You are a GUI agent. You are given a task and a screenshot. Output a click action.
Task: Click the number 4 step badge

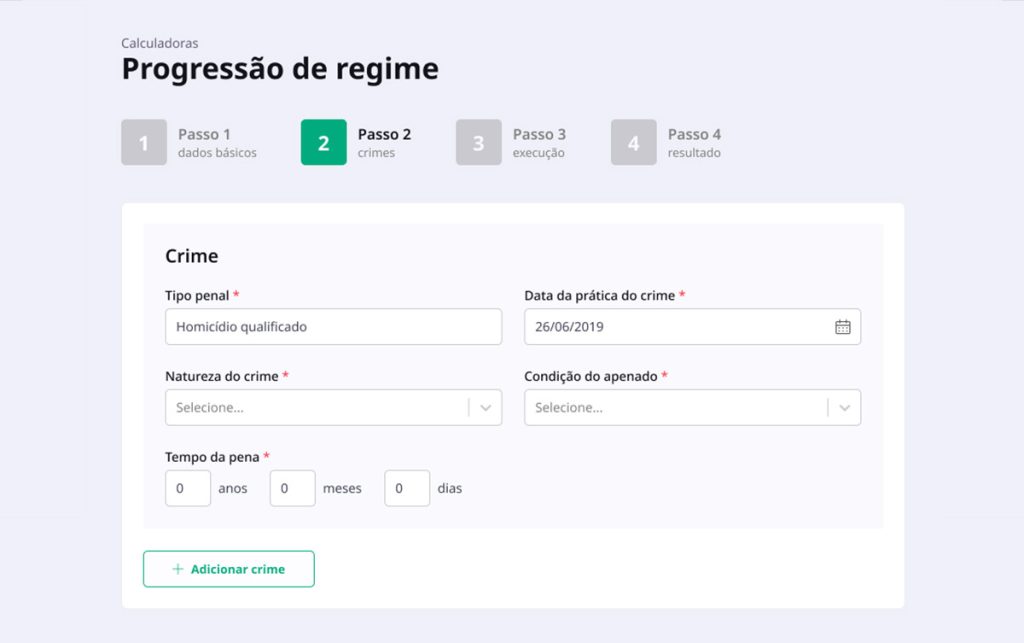pyautogui.click(x=633, y=143)
